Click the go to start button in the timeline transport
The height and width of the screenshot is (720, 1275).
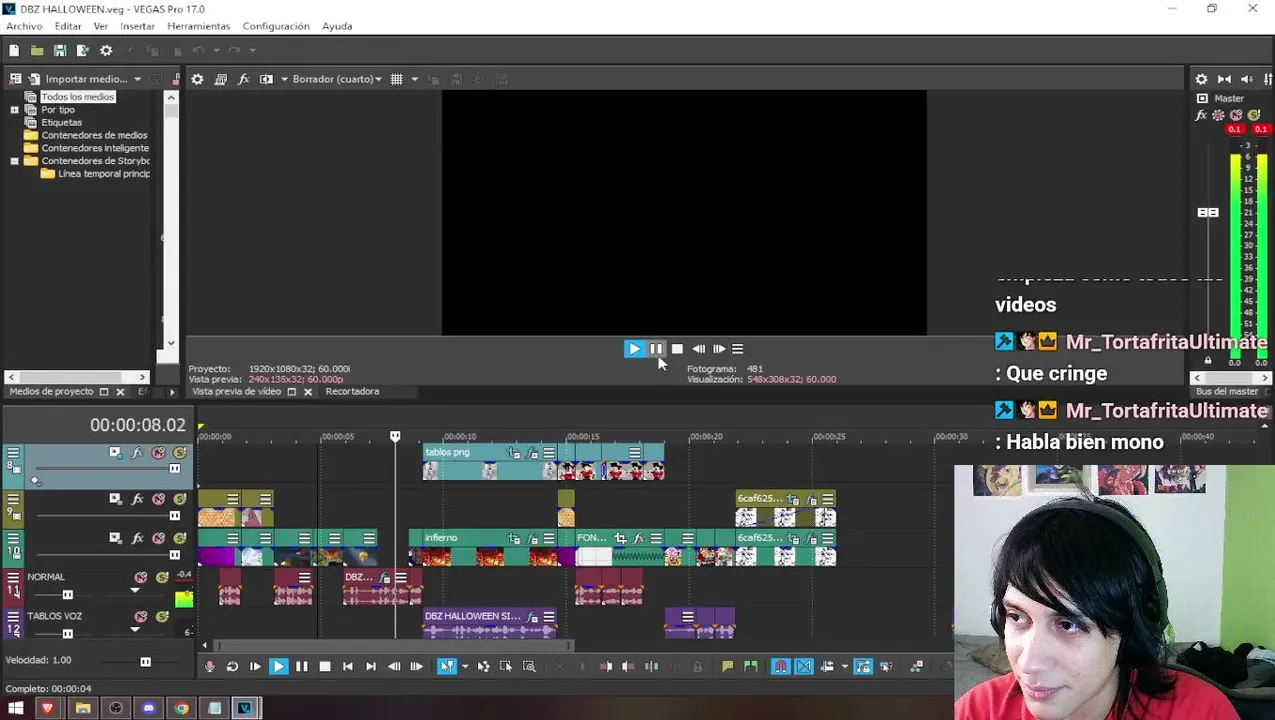(347, 667)
